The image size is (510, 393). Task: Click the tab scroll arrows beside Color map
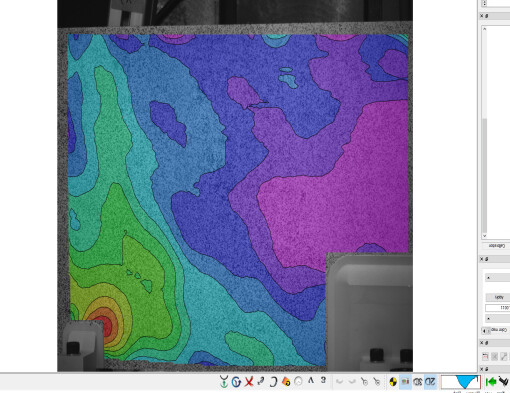(486, 331)
